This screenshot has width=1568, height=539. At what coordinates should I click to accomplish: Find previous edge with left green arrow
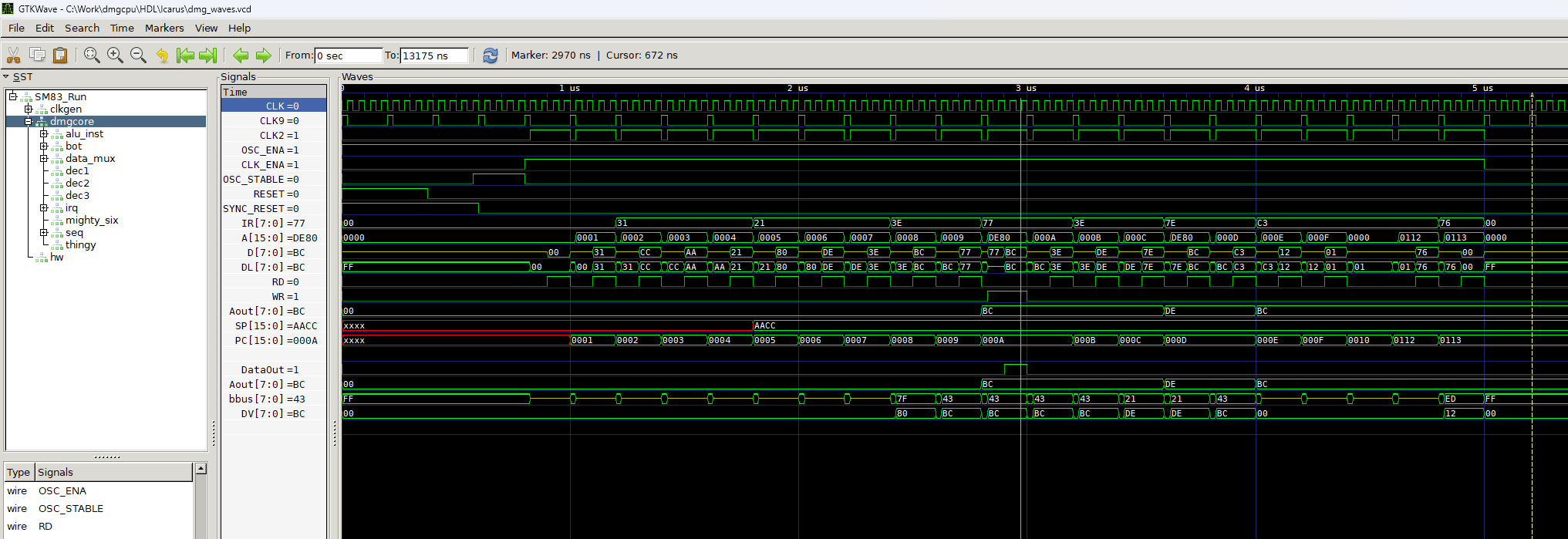coord(241,55)
